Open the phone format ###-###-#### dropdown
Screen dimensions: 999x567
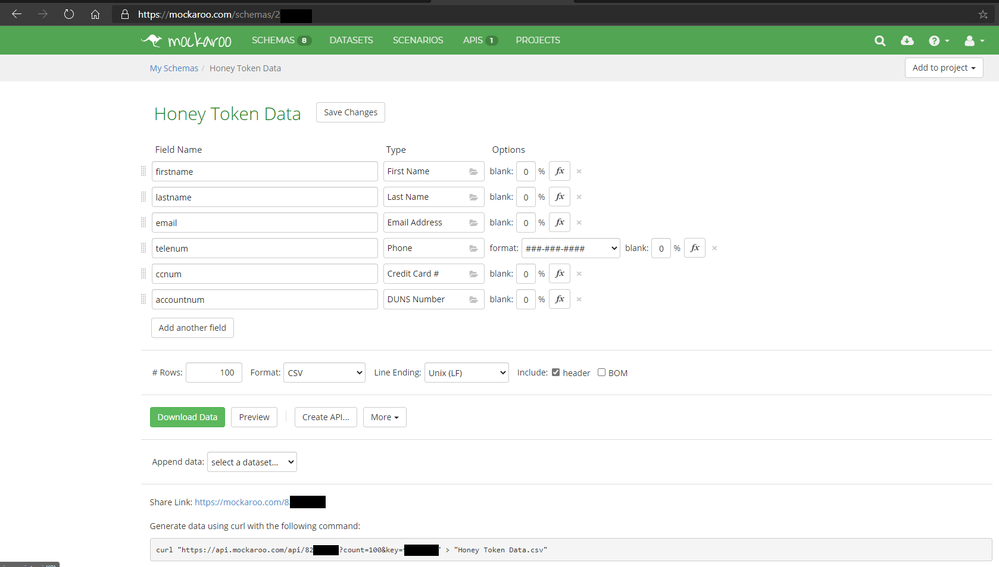click(571, 248)
